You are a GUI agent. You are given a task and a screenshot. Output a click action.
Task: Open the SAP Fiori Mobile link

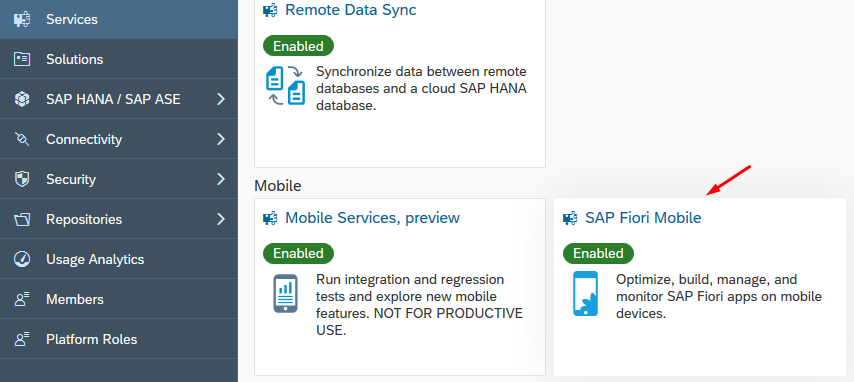pyautogui.click(x=643, y=218)
